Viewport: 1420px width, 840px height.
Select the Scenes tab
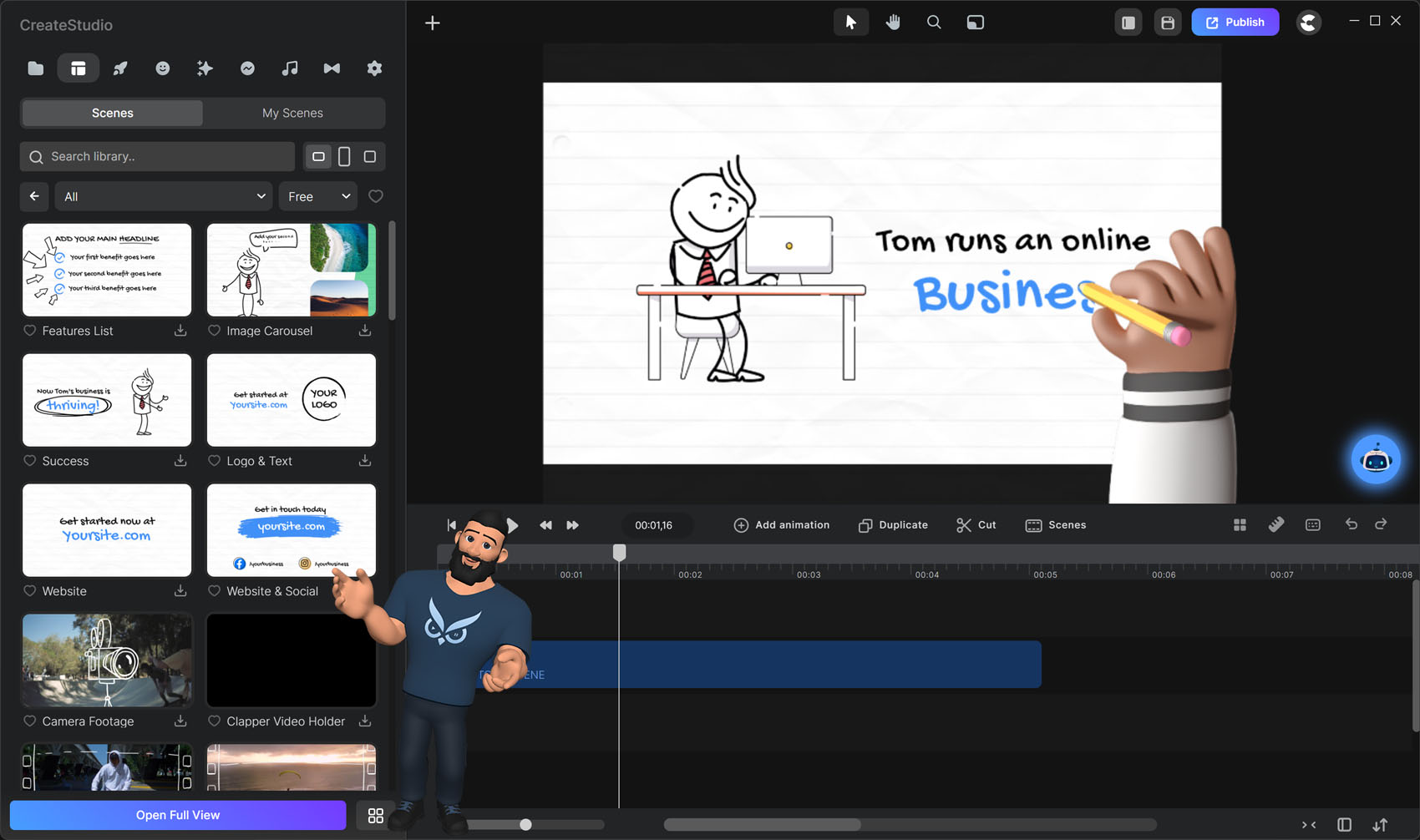(x=112, y=113)
